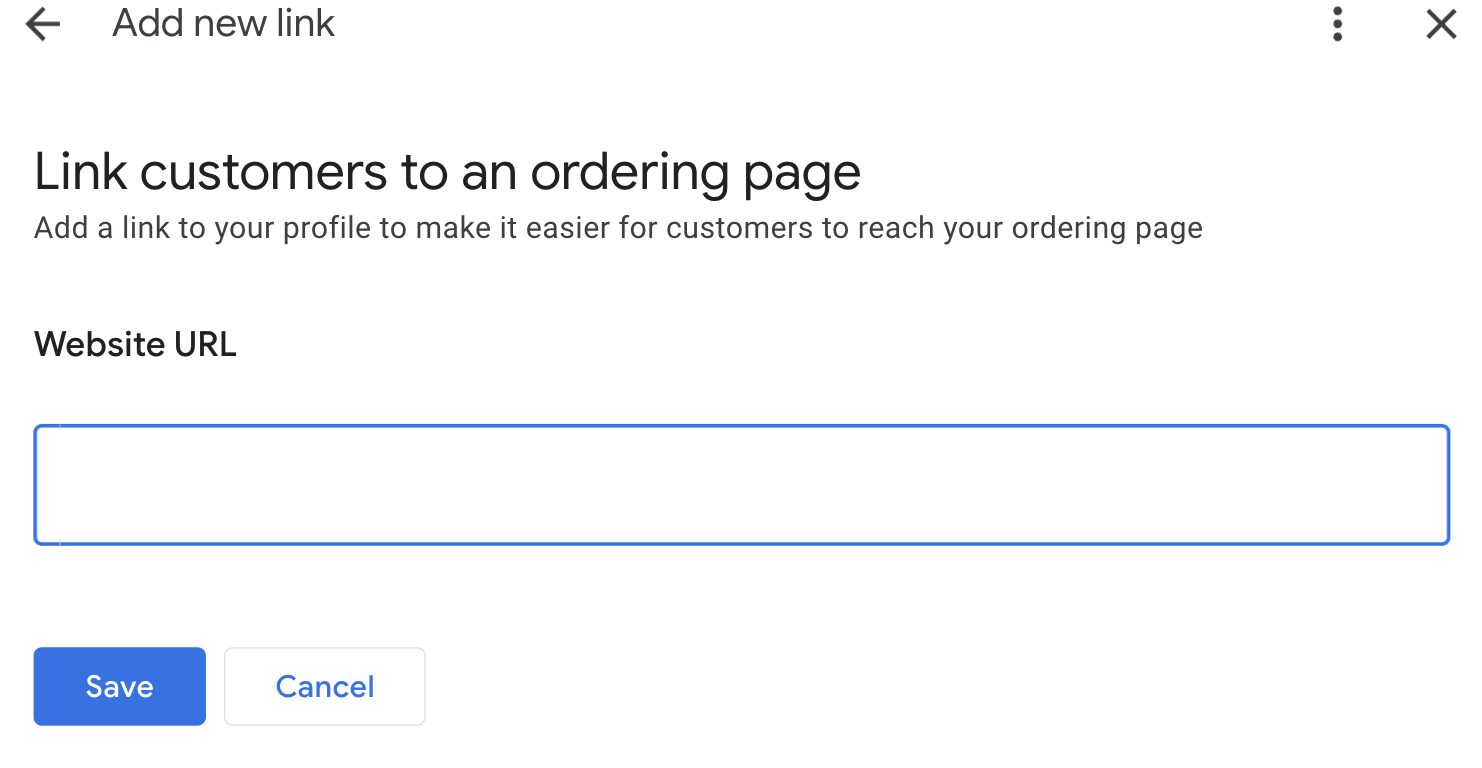Cancel adding the ordering link
The image size is (1482, 768).
point(325,686)
